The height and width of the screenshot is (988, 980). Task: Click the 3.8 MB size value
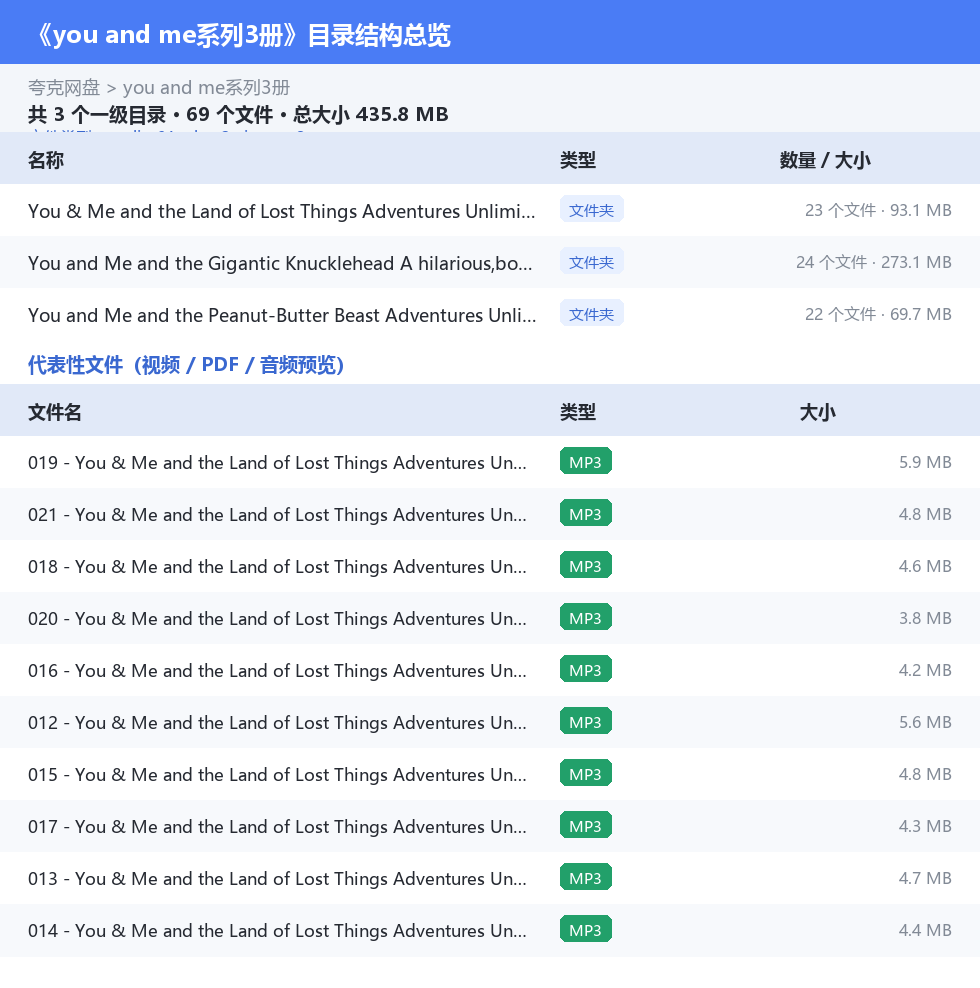tap(925, 618)
